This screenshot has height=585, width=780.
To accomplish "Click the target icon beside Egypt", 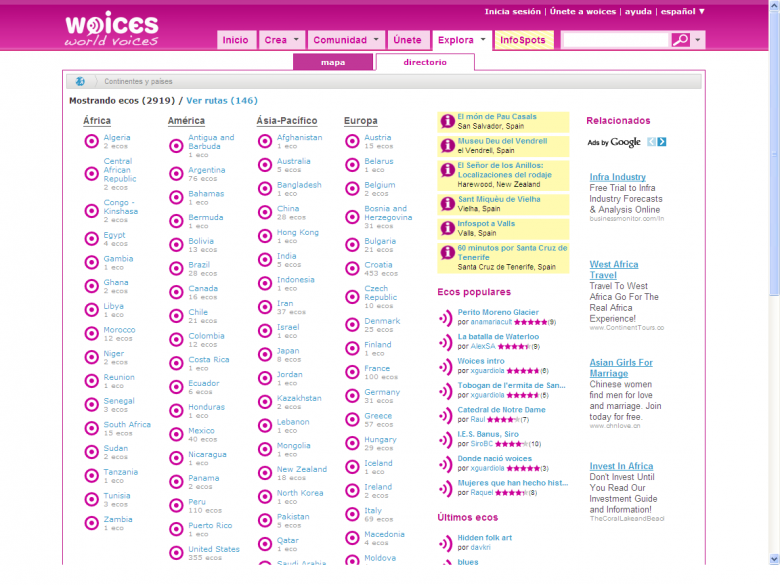I will pos(92,239).
